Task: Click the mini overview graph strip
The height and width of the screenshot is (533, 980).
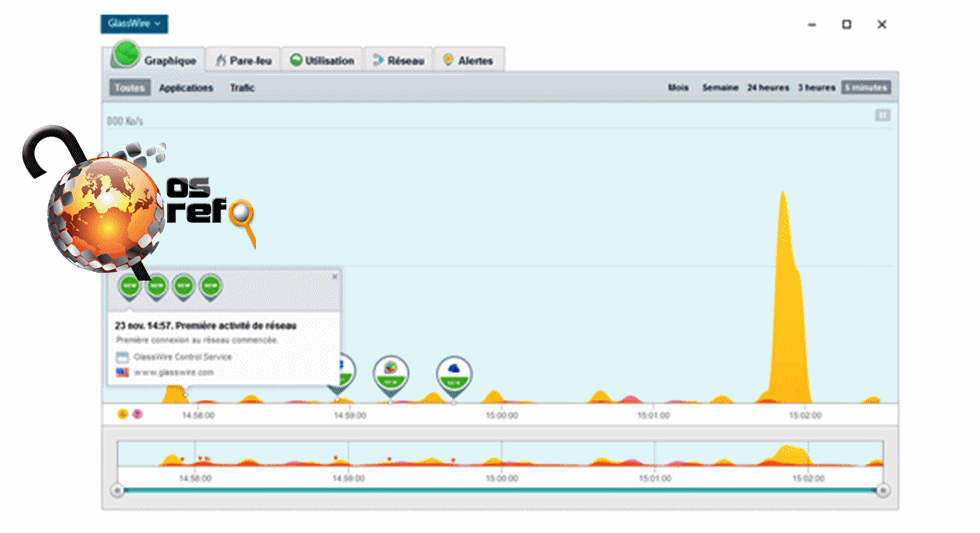Action: [500, 454]
